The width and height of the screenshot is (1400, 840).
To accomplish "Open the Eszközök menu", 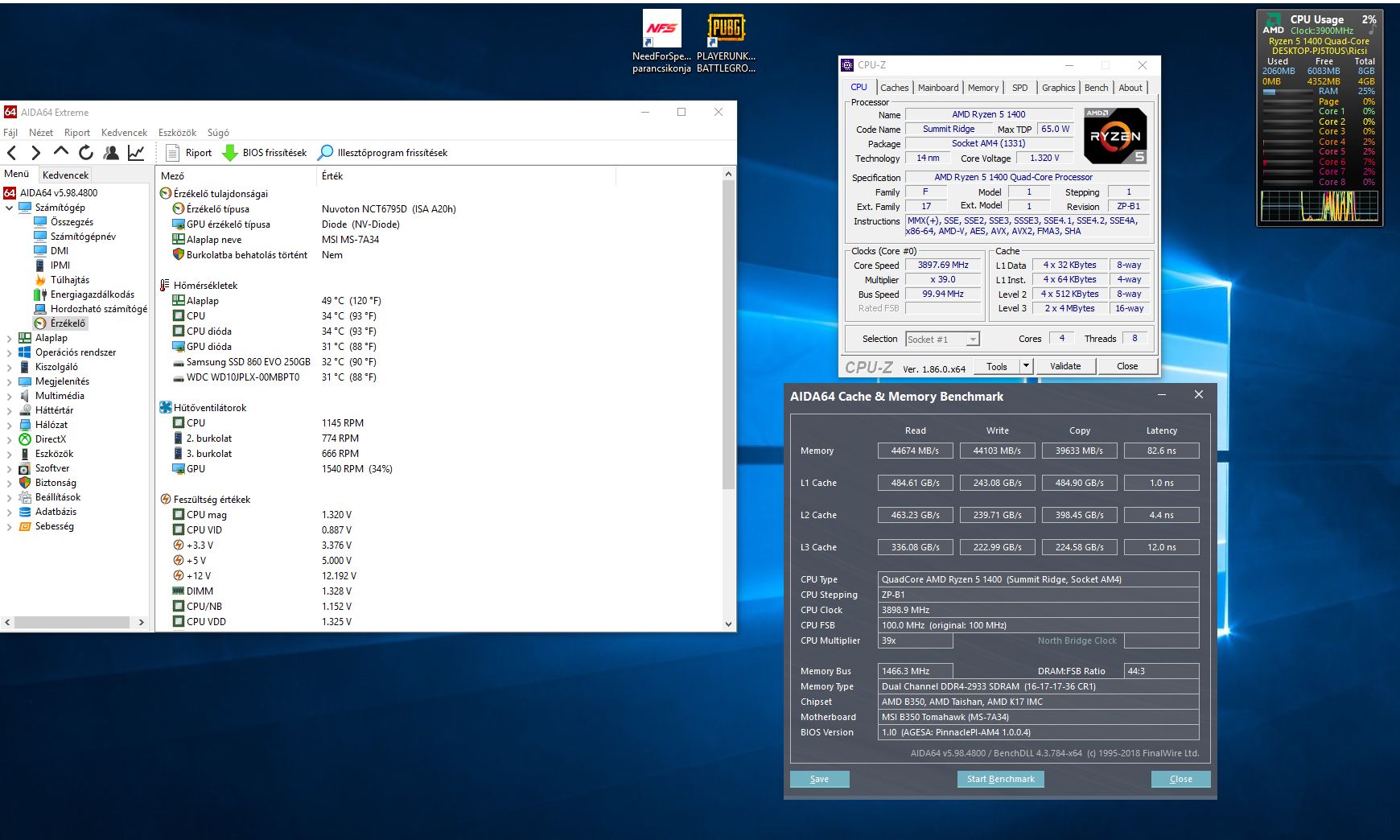I will pyautogui.click(x=177, y=133).
